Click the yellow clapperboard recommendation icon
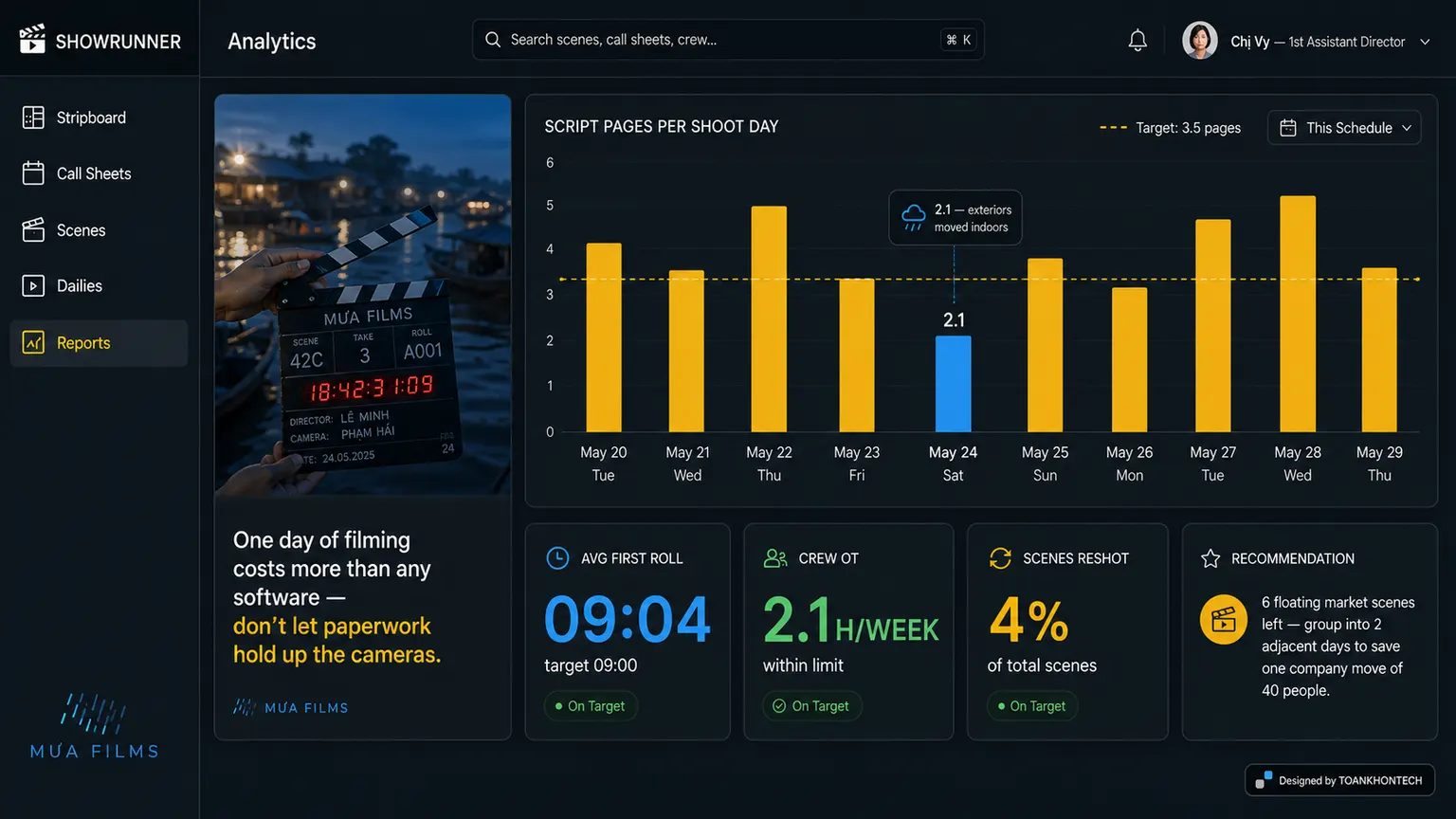The image size is (1456, 819). tap(1224, 620)
